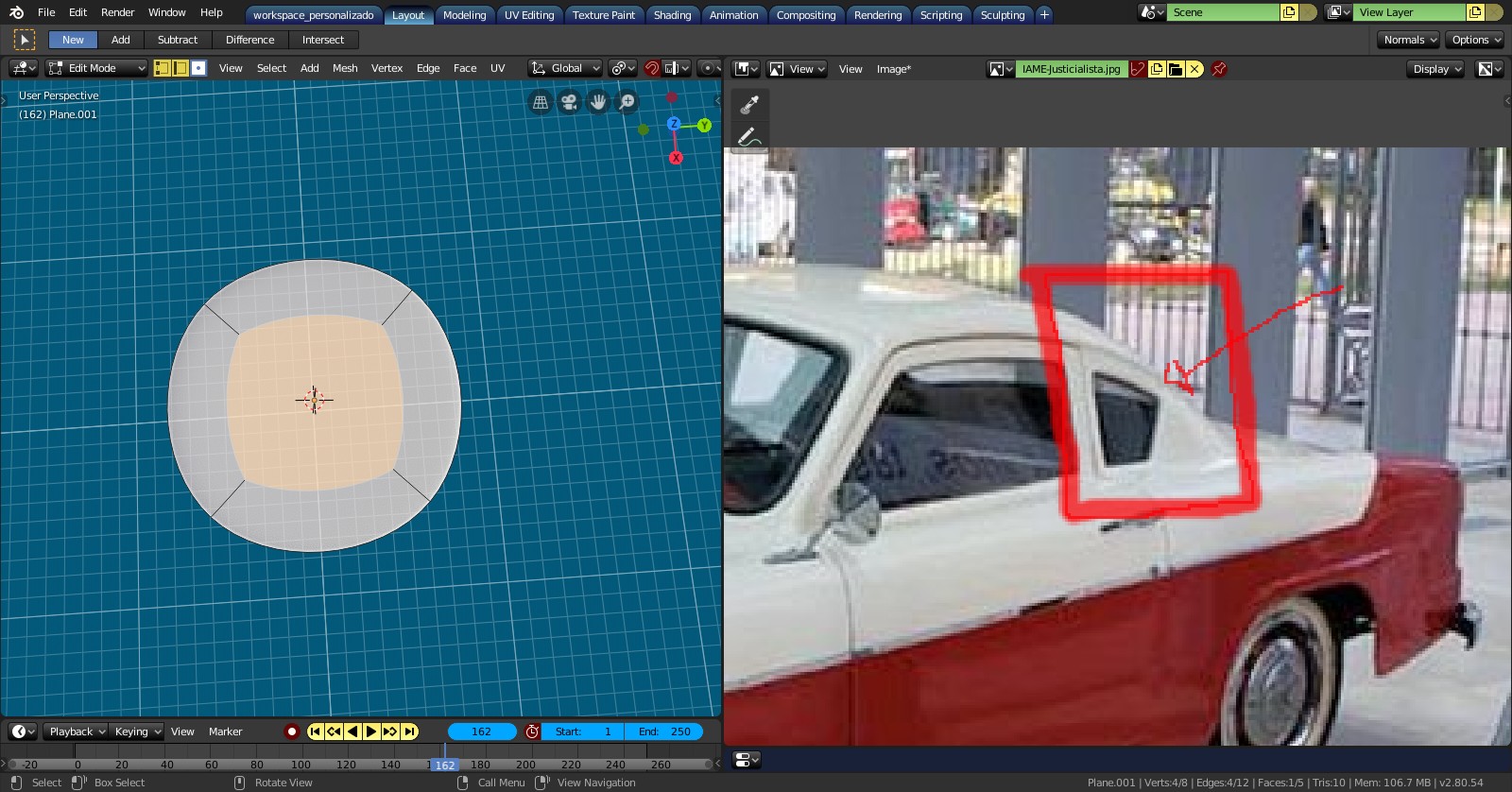Activate the pan view hand icon
This screenshot has width=1512, height=792.
(598, 102)
